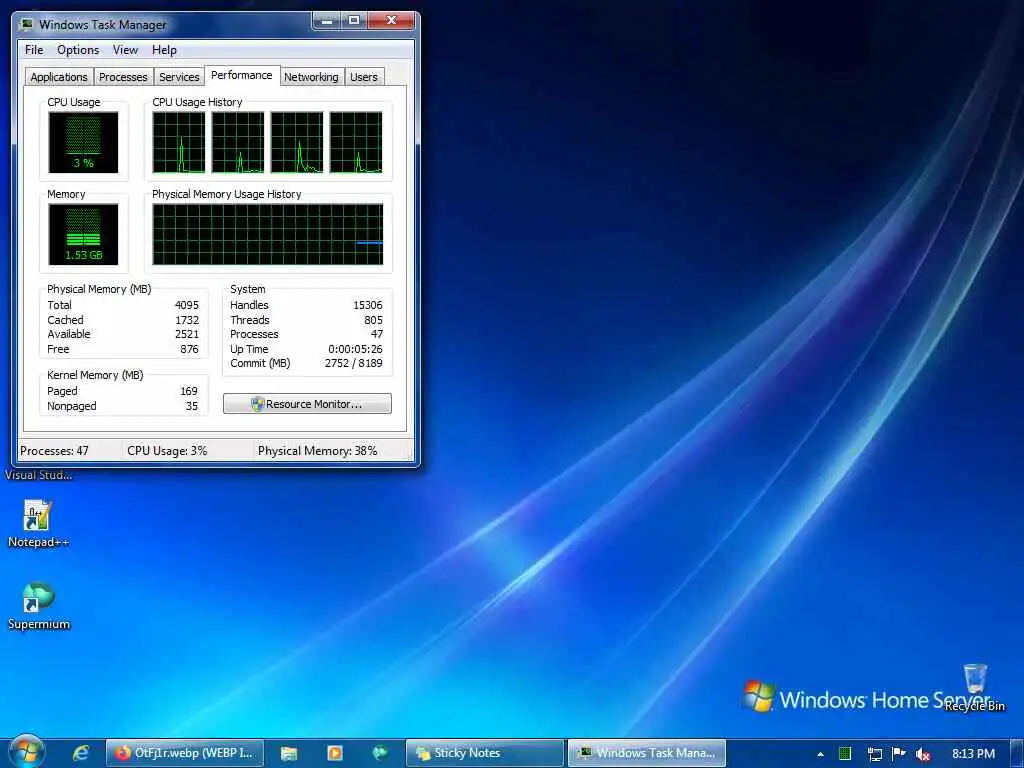This screenshot has width=1024, height=768.
Task: Click the third CPU Usage History graph
Action: 297,142
